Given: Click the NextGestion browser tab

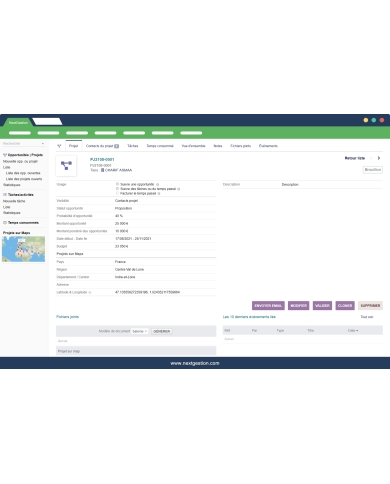Looking at the screenshot, I should point(18,122).
